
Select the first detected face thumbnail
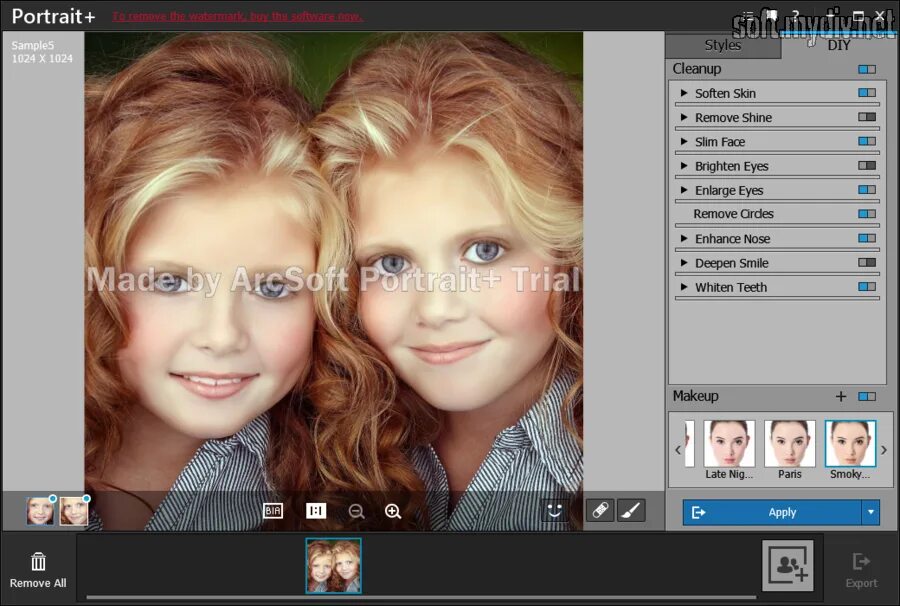(40, 511)
